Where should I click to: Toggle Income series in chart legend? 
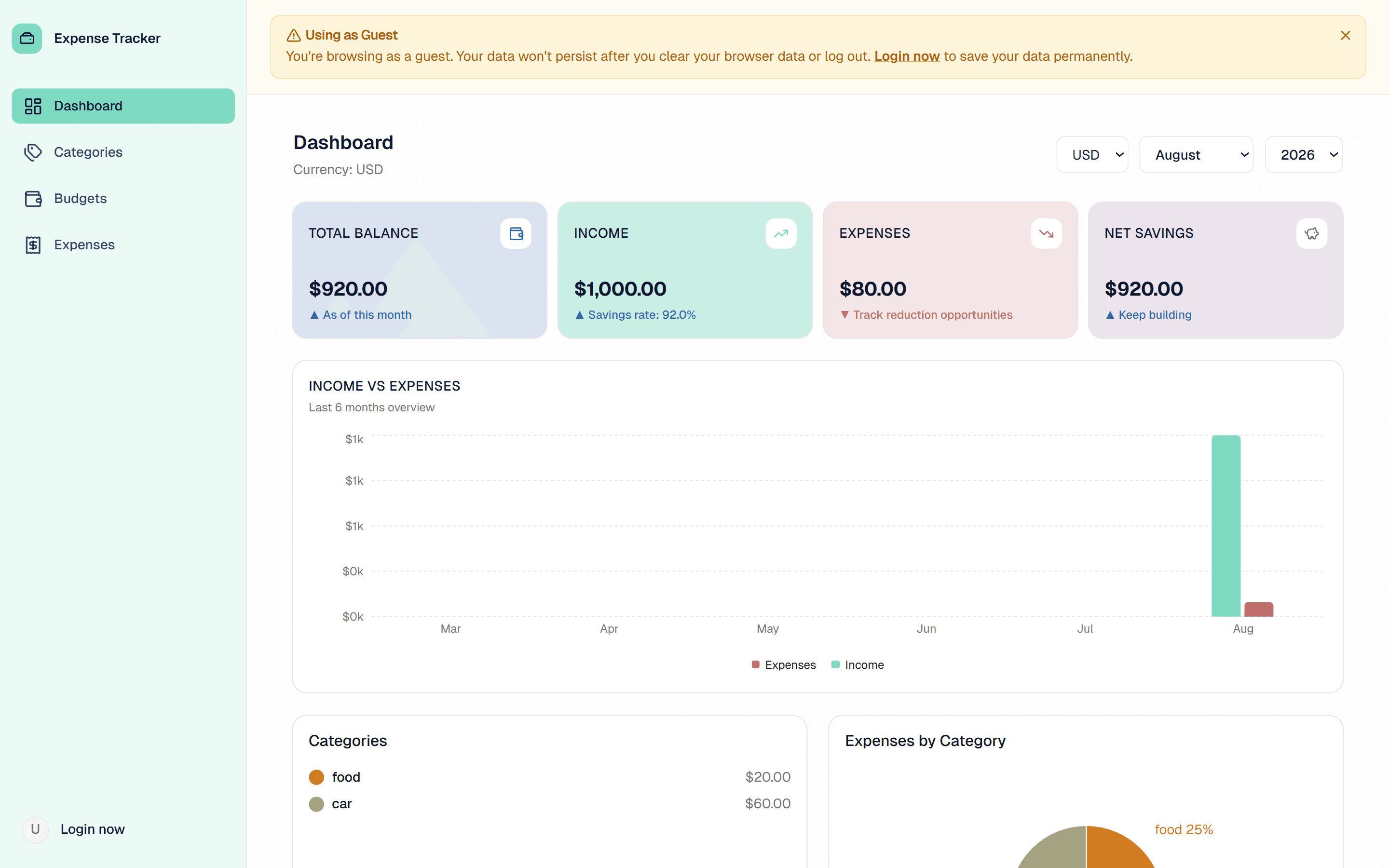(858, 665)
